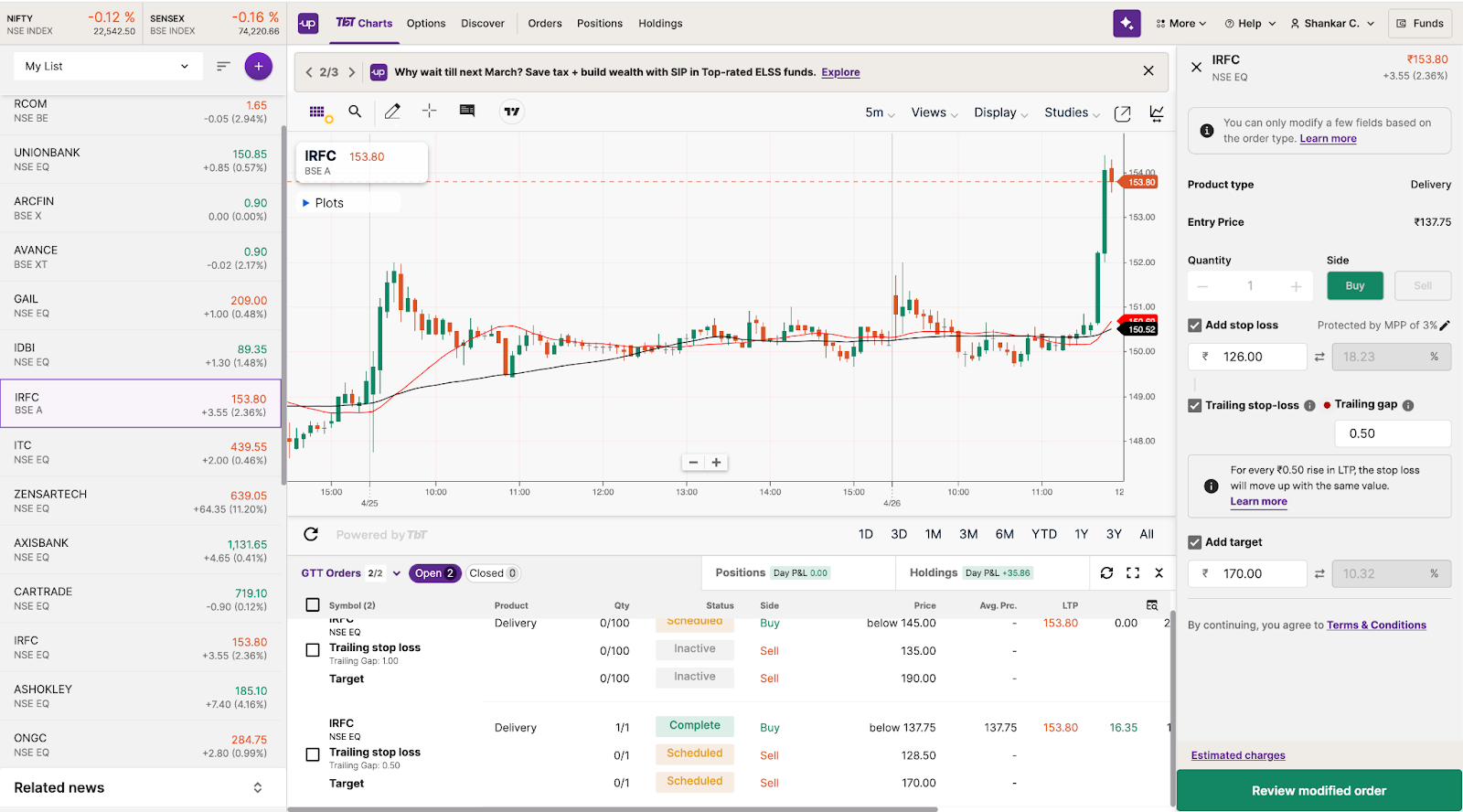Activate the crosshair tool in chart toolbar

[429, 112]
